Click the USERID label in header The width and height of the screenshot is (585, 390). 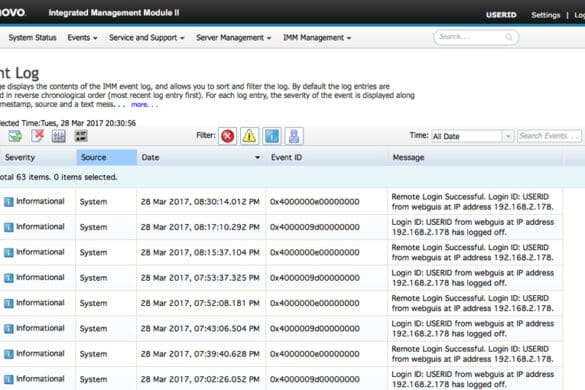[501, 15]
